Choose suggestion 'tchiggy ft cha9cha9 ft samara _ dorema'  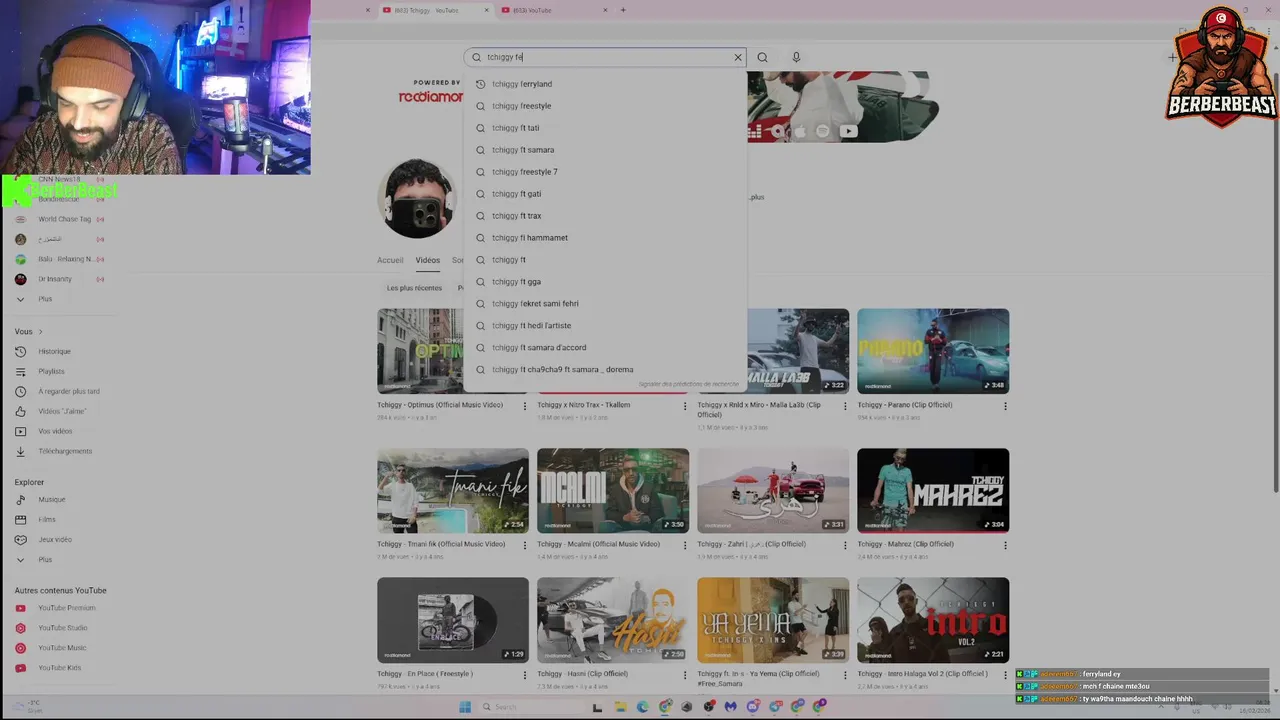pos(605,370)
